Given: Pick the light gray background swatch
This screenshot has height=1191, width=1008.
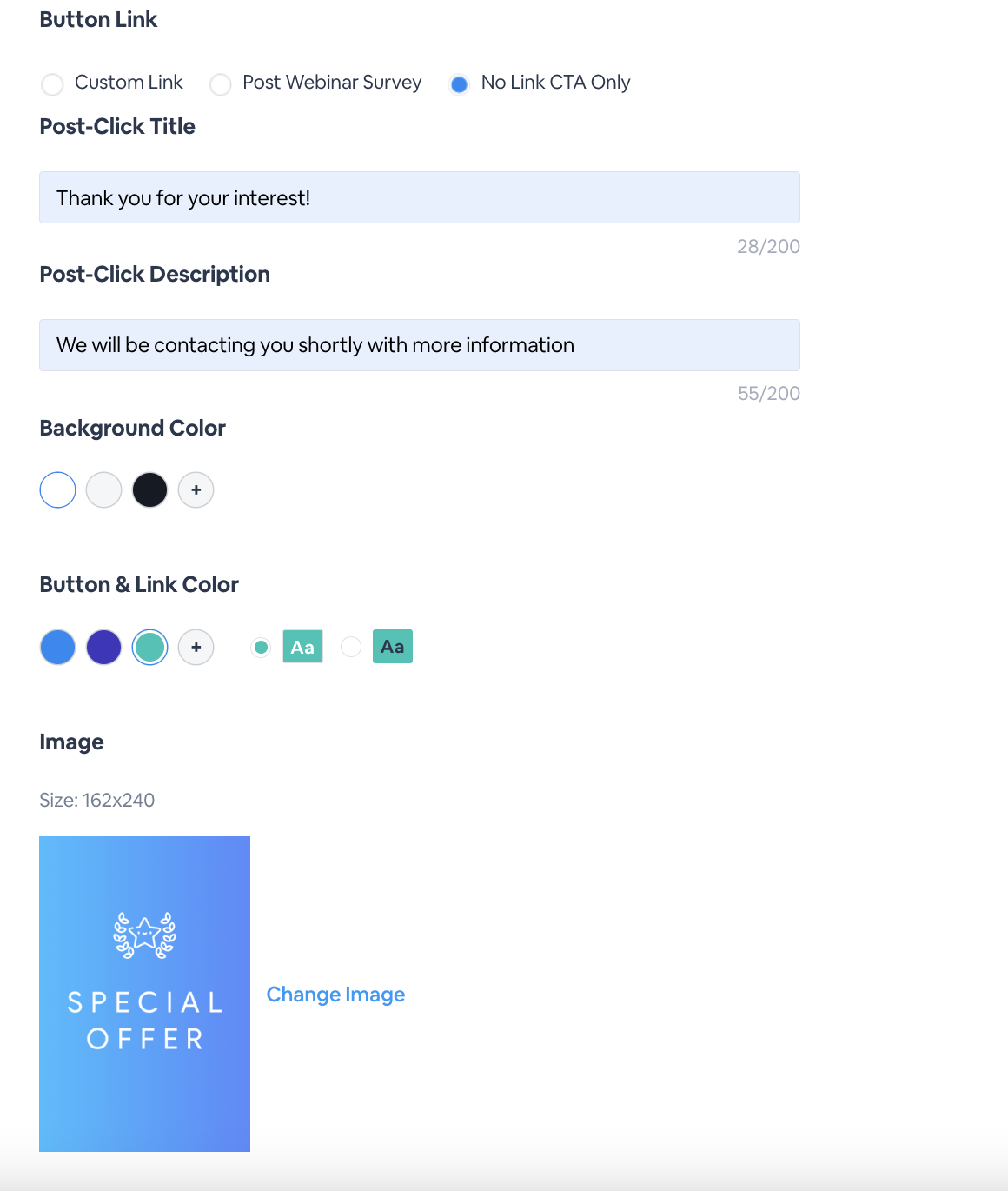Looking at the screenshot, I should tap(104, 490).
